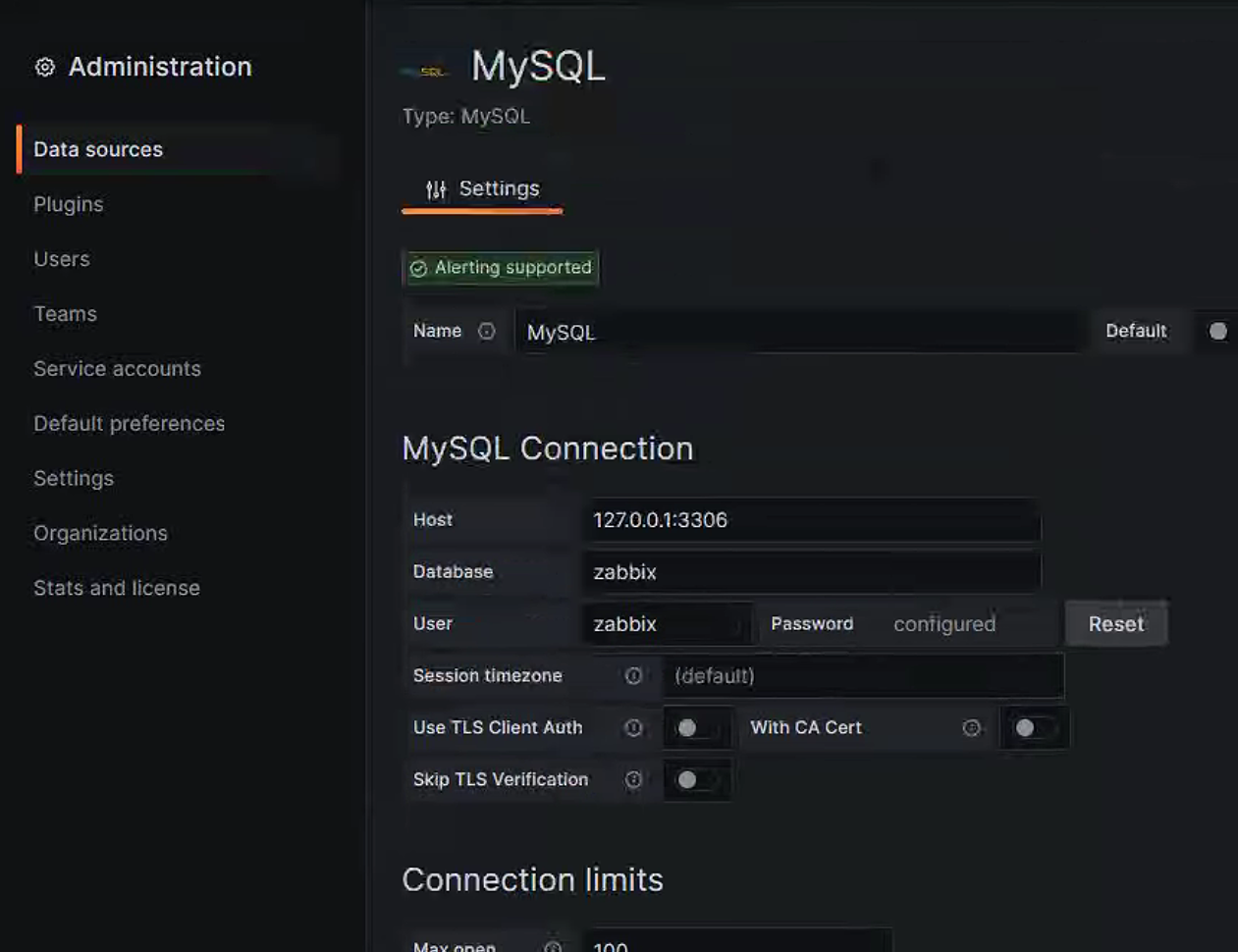Click Session timezone info icon

pyautogui.click(x=633, y=676)
